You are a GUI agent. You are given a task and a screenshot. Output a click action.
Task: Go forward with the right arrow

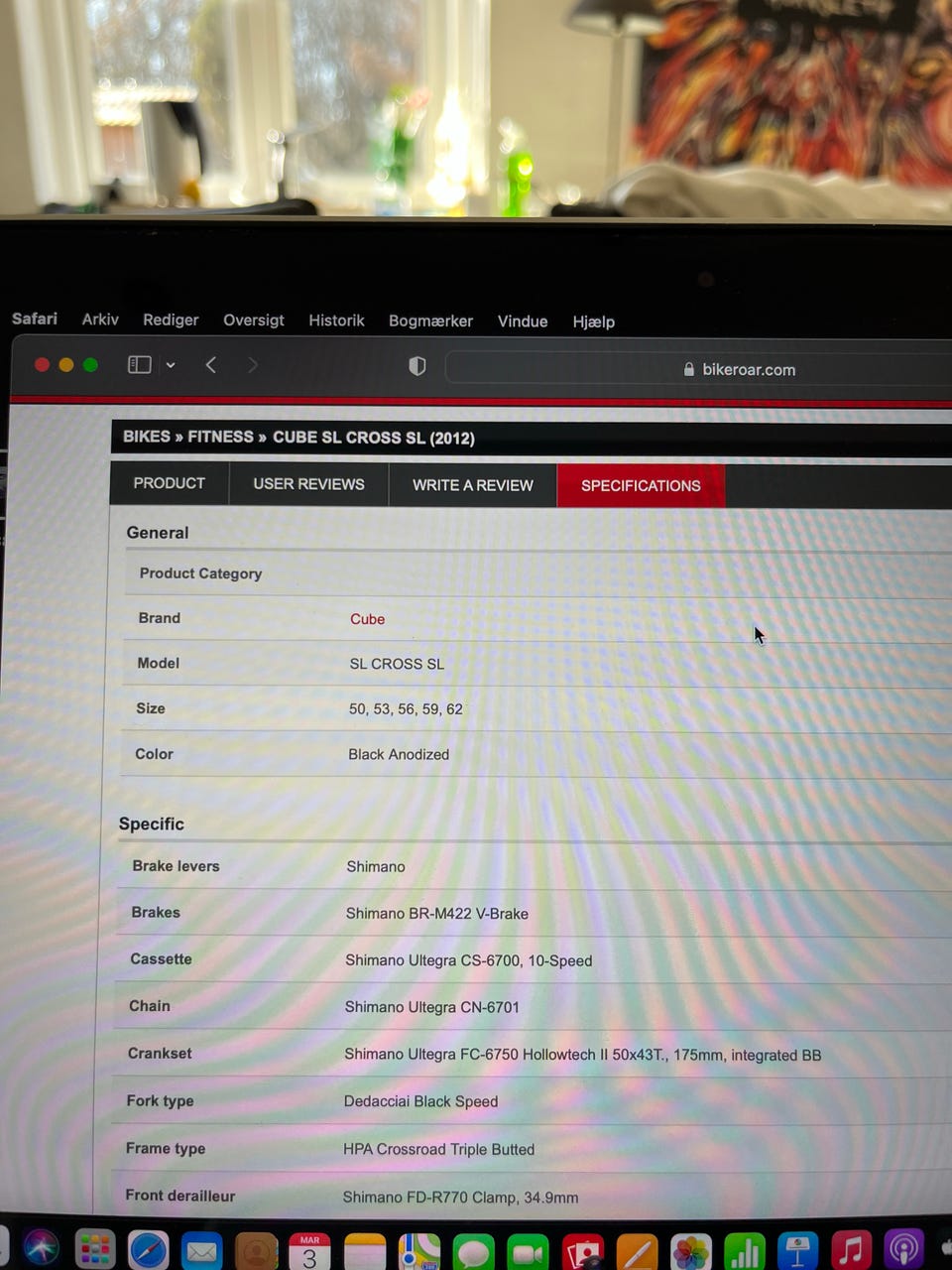pyautogui.click(x=253, y=365)
